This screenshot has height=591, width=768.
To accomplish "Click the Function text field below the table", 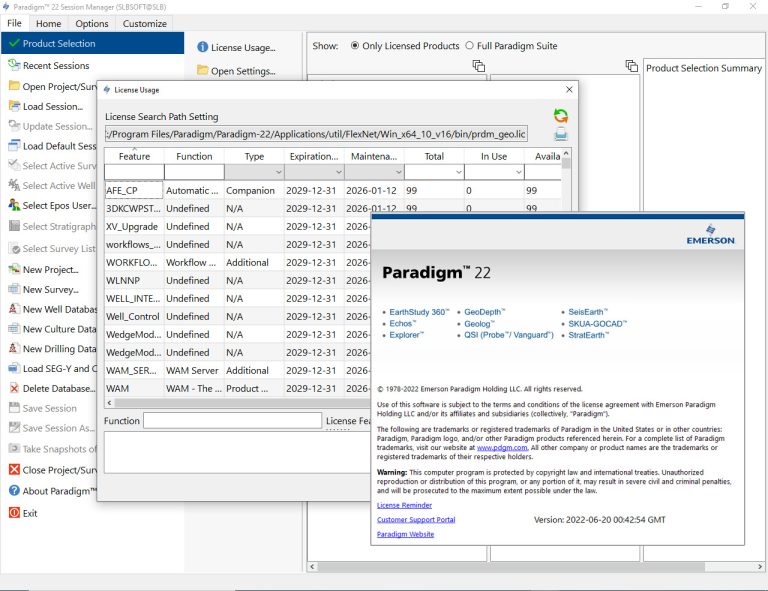I will (232, 421).
